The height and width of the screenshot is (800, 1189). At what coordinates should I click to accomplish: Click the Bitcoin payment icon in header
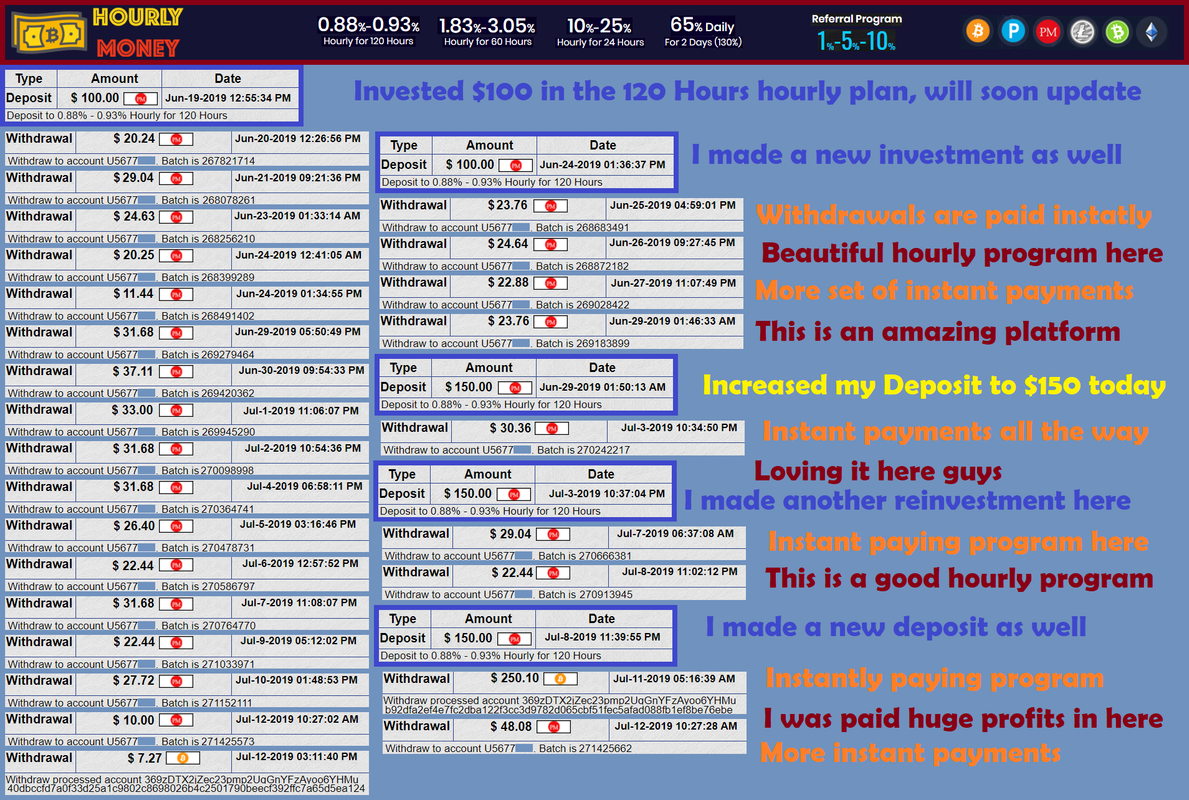[x=977, y=32]
